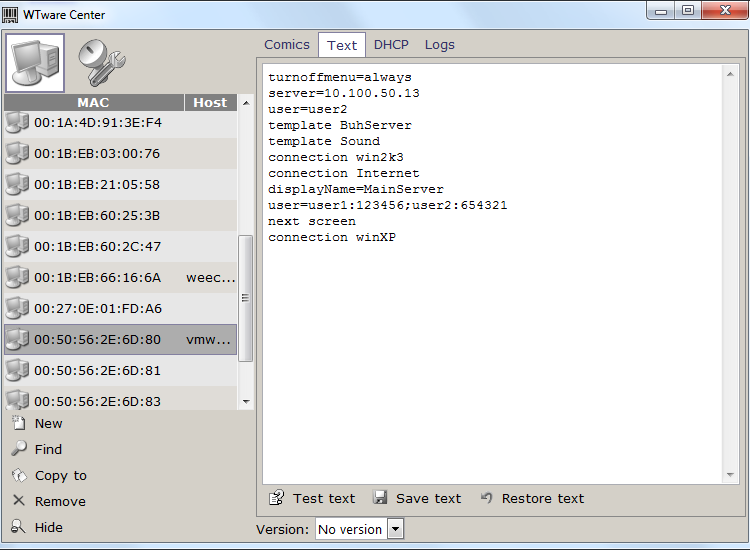The width and height of the screenshot is (750, 551).
Task: Click the Find magnifier icon
Action: coord(18,449)
